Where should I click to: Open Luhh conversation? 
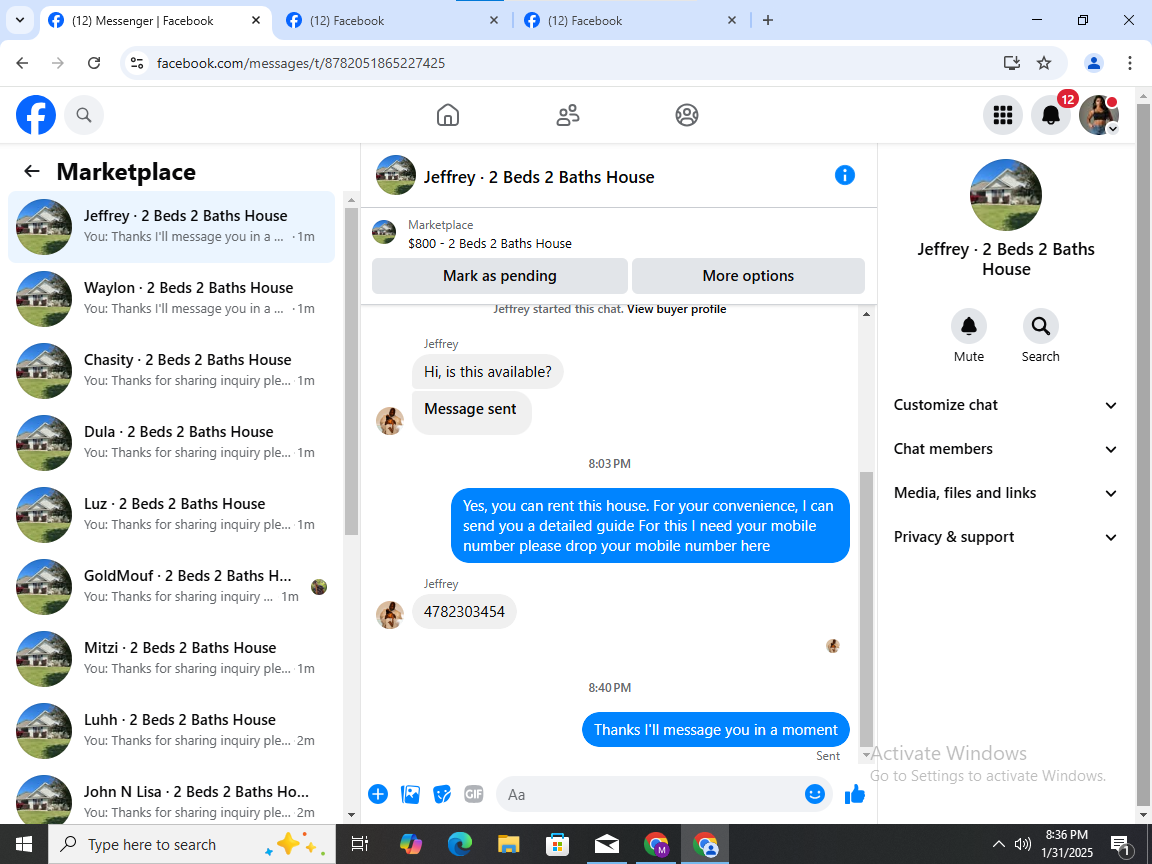(171, 730)
